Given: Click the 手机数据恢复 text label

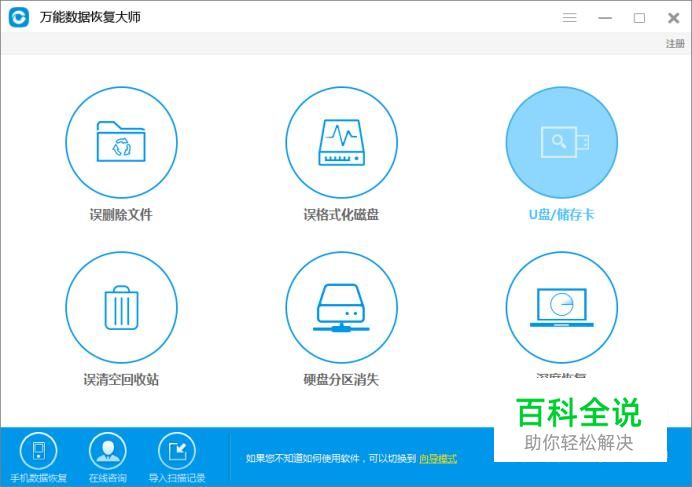Looking at the screenshot, I should click(x=38, y=478).
